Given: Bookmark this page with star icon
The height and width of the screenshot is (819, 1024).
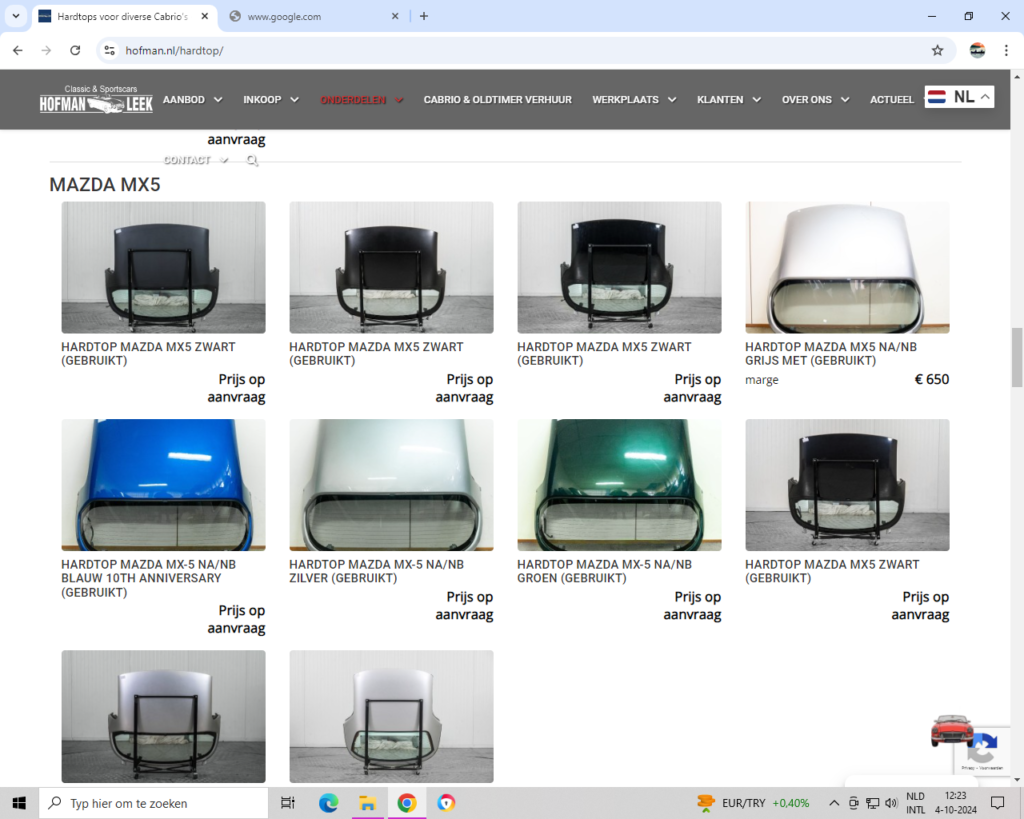Looking at the screenshot, I should click(937, 50).
